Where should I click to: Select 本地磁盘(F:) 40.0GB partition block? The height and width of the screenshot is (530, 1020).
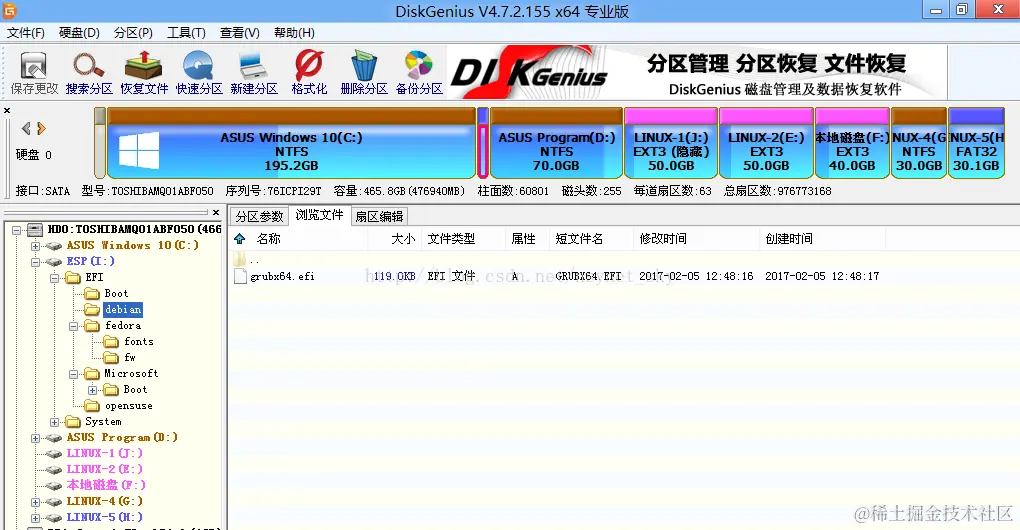click(852, 143)
